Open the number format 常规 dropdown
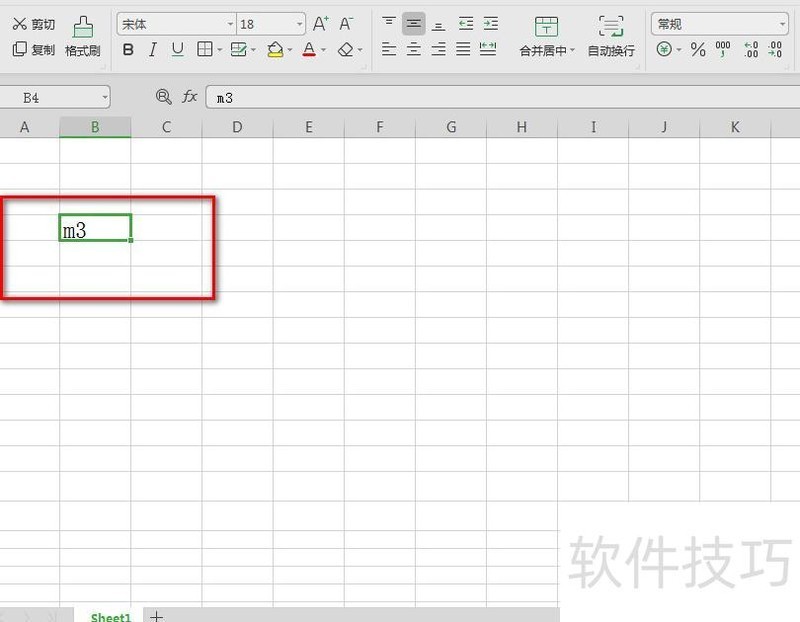Screen dimensions: 800x622 point(782,24)
